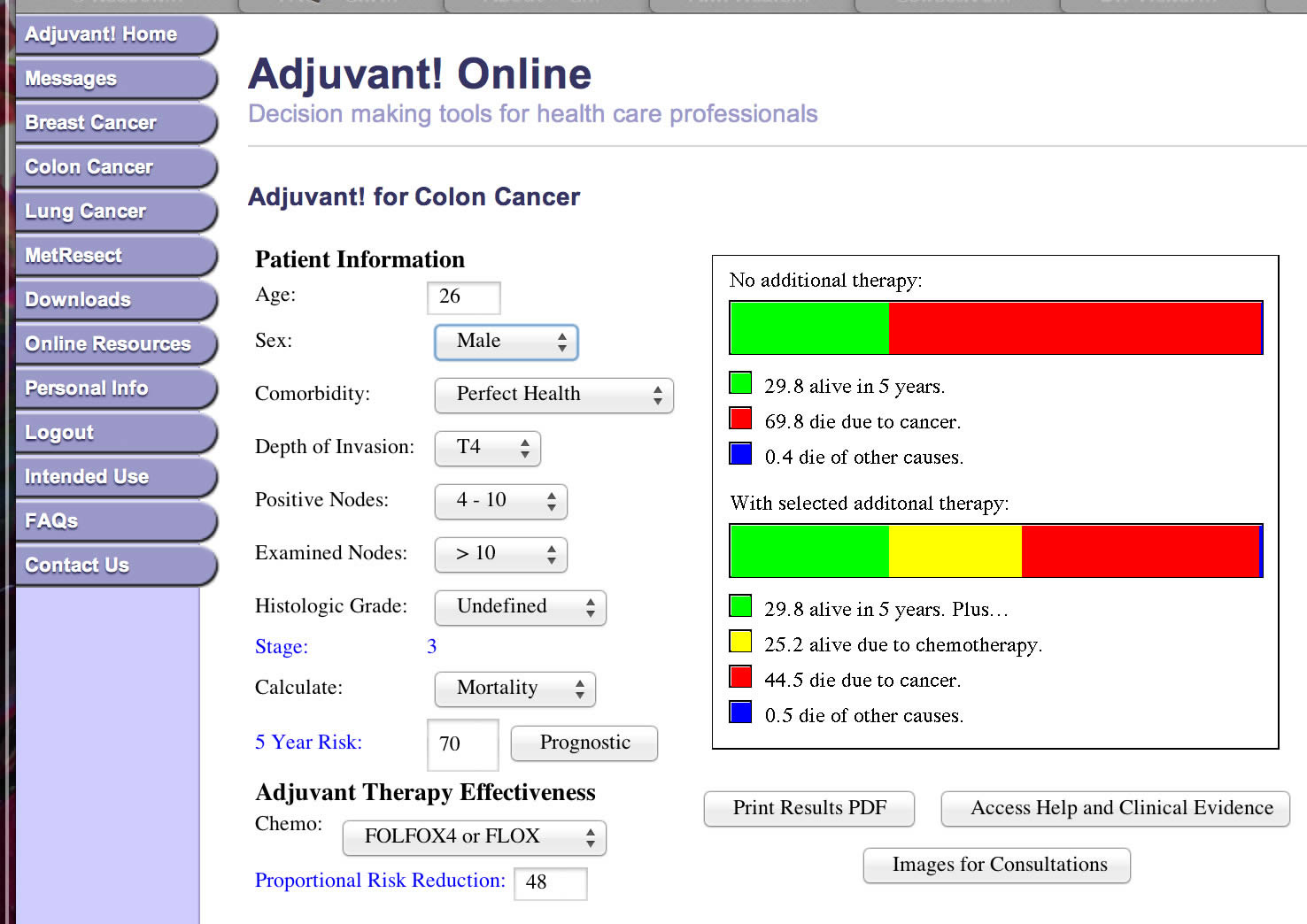Click the Stage link
Screen dimensions: 1307x924
(x=282, y=647)
